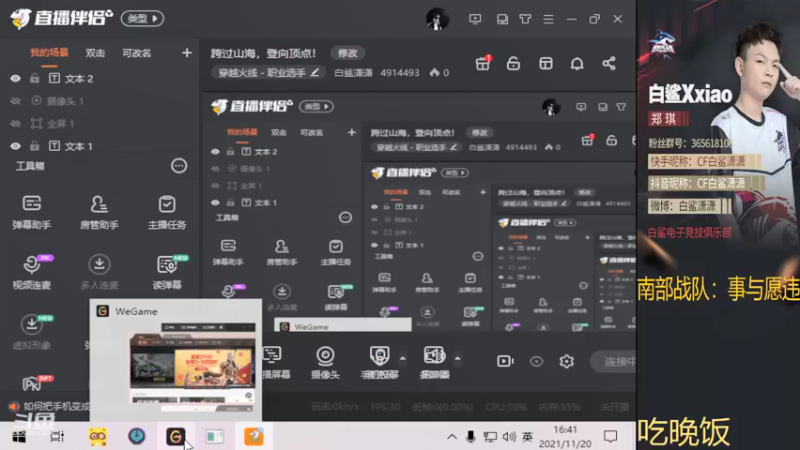Open the volume control in the system tray

[509, 437]
